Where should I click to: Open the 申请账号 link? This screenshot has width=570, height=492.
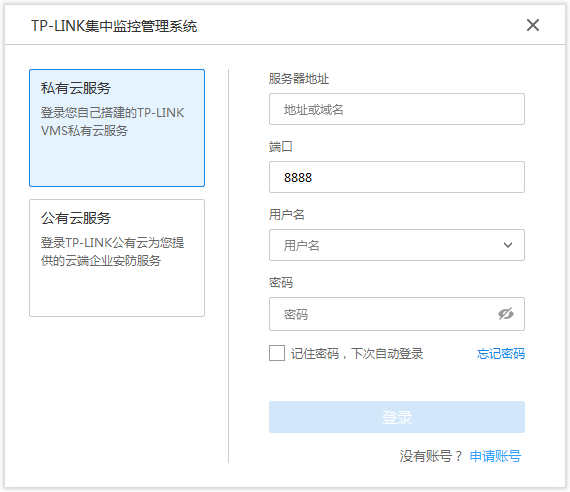[x=495, y=456]
